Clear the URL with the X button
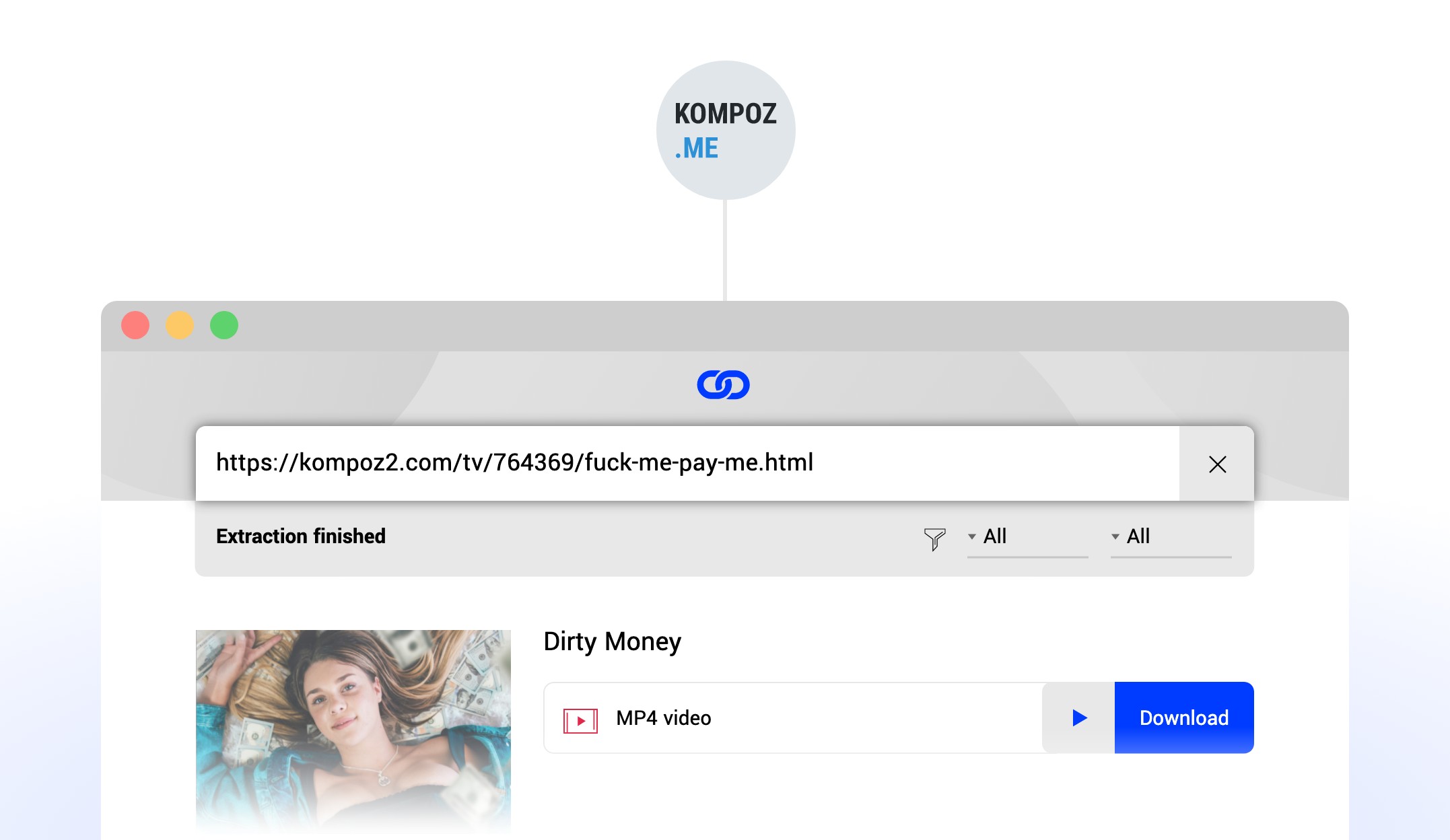Image resolution: width=1450 pixels, height=840 pixels. [x=1217, y=464]
